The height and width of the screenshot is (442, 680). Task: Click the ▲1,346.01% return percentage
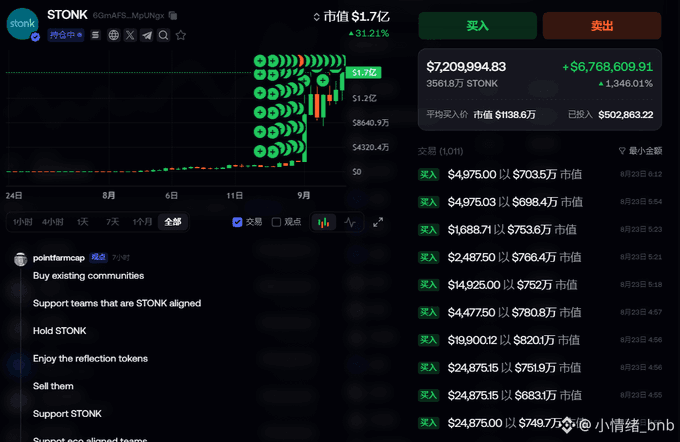click(x=625, y=83)
